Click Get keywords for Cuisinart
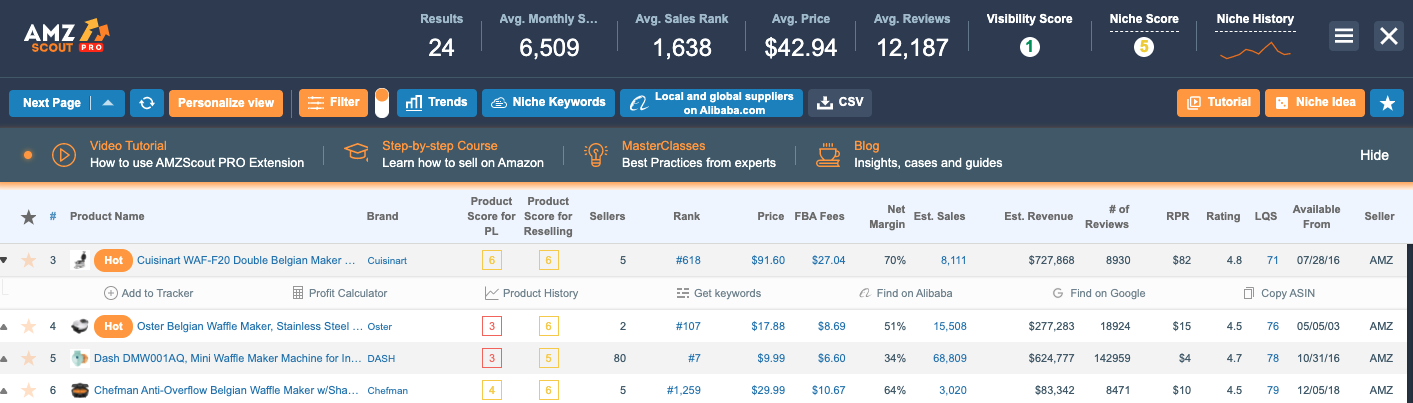Viewport: 1413px width, 403px height. click(x=718, y=293)
